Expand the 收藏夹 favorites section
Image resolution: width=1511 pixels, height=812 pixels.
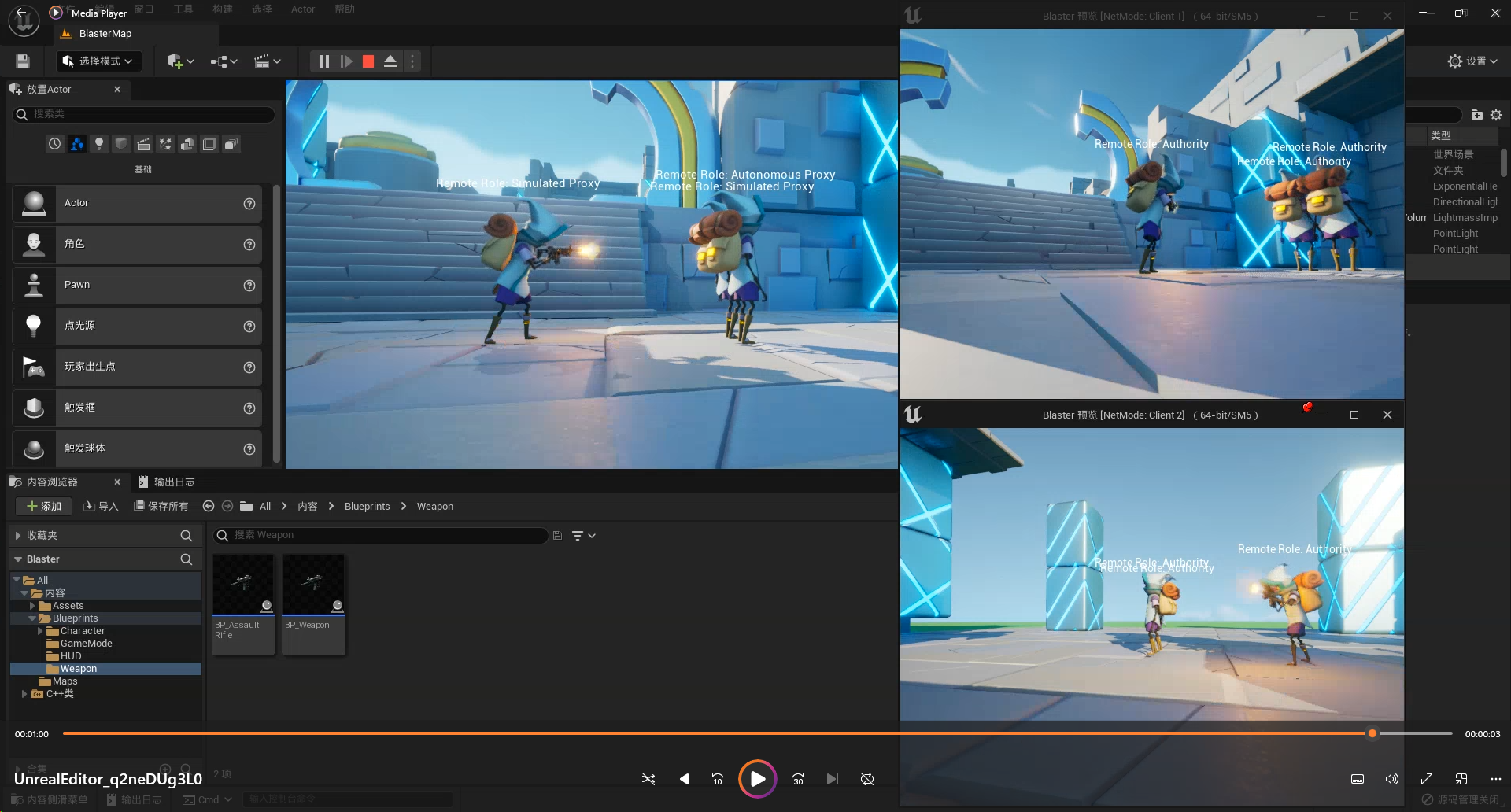pos(17,535)
